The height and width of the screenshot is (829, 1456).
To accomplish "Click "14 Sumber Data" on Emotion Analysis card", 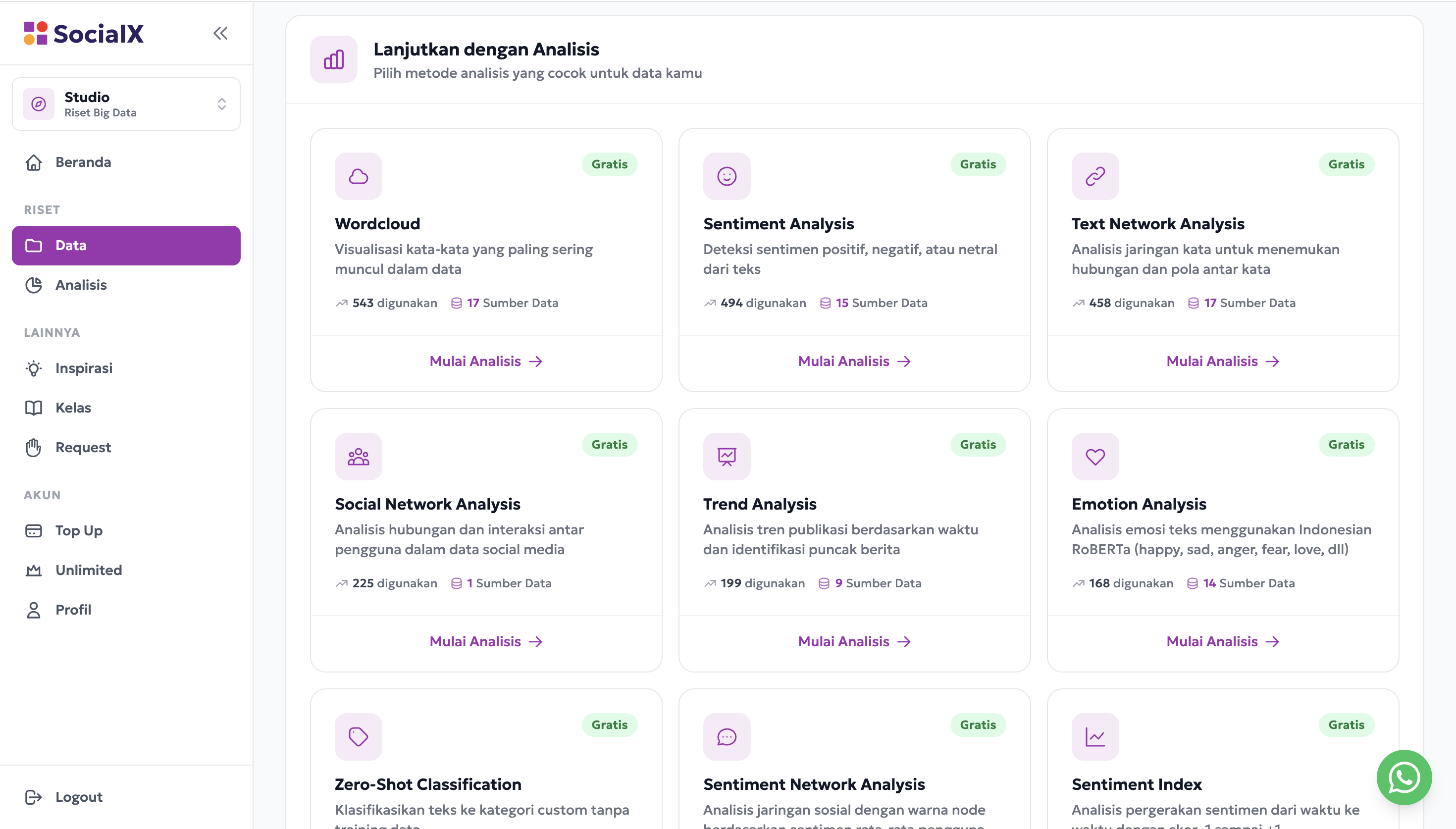I will point(1240,583).
